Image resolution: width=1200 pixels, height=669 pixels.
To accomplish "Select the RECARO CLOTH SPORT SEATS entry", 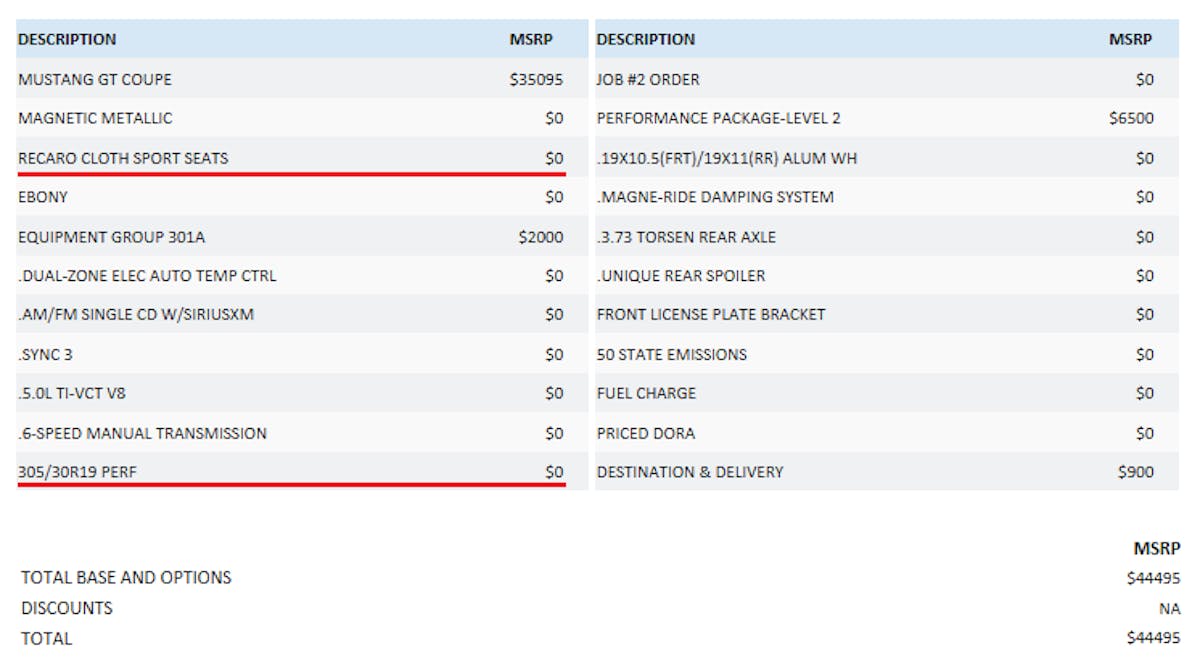I will click(x=123, y=158).
